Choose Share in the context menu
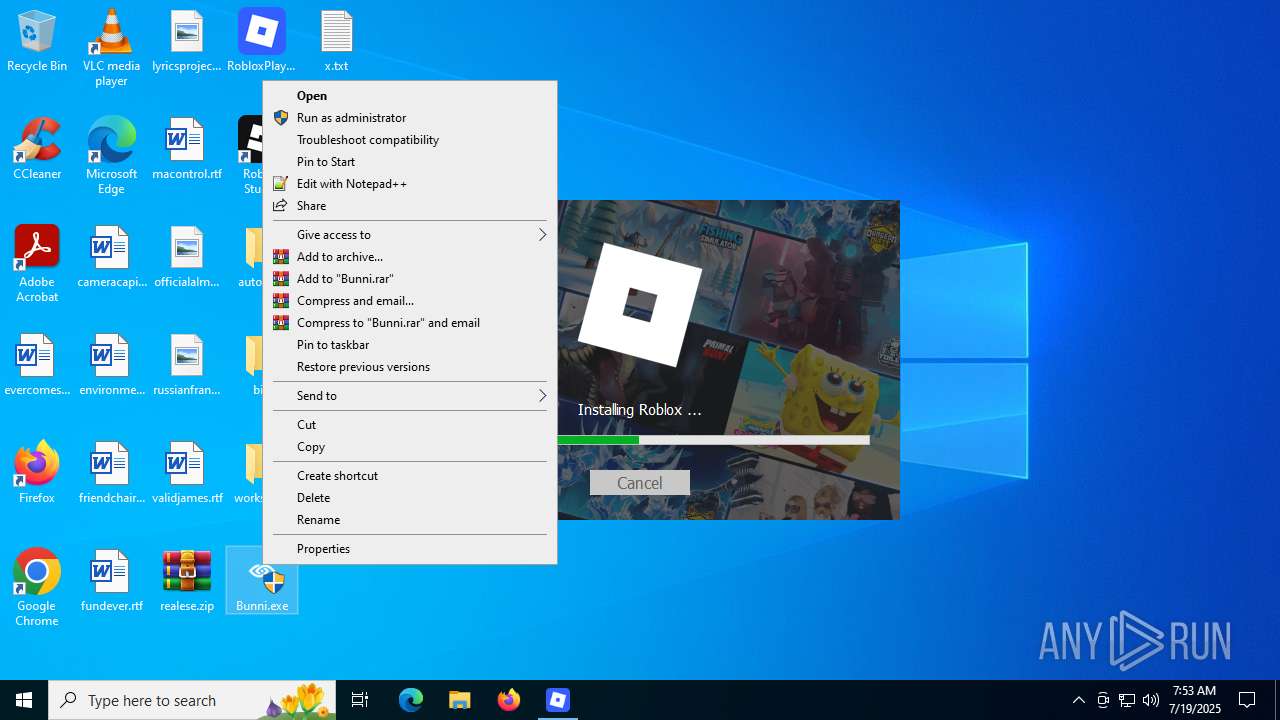 (x=410, y=206)
